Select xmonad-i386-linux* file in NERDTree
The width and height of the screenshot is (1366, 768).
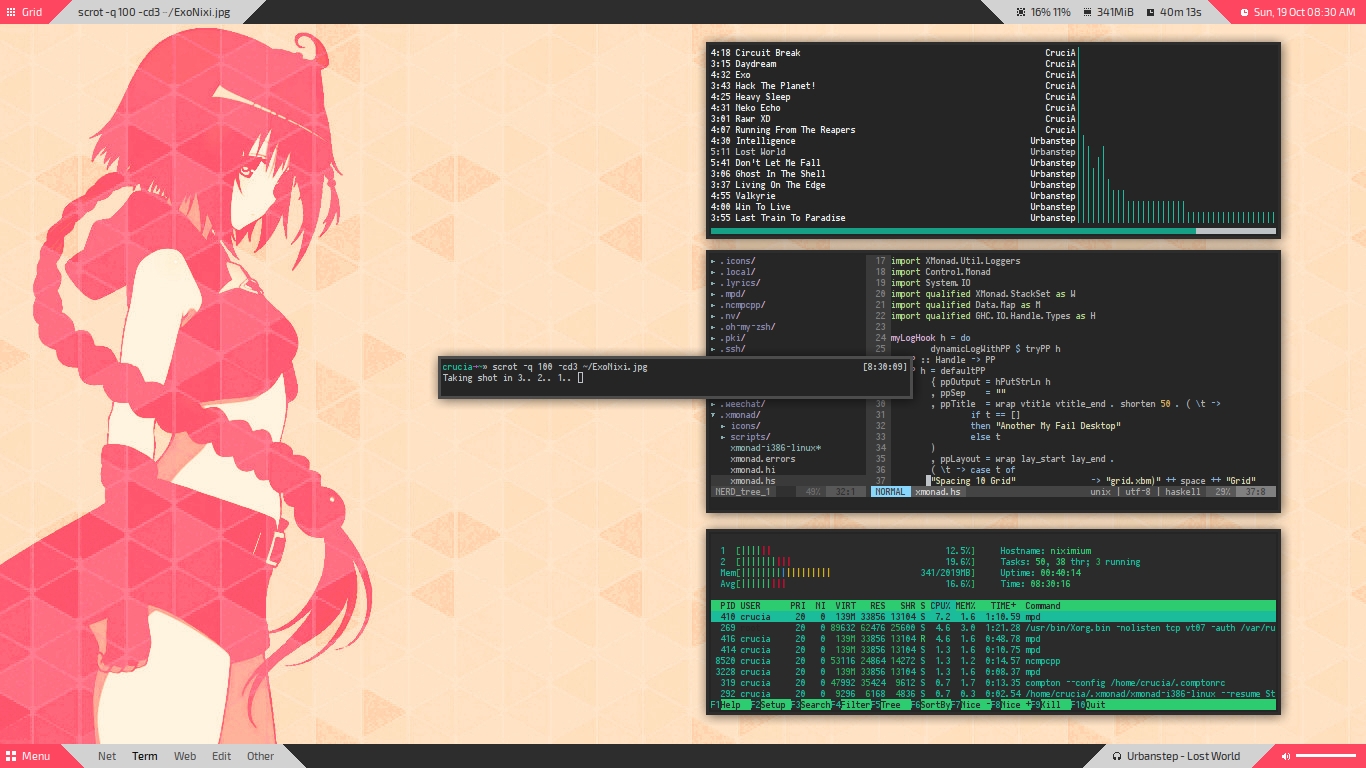pos(775,448)
